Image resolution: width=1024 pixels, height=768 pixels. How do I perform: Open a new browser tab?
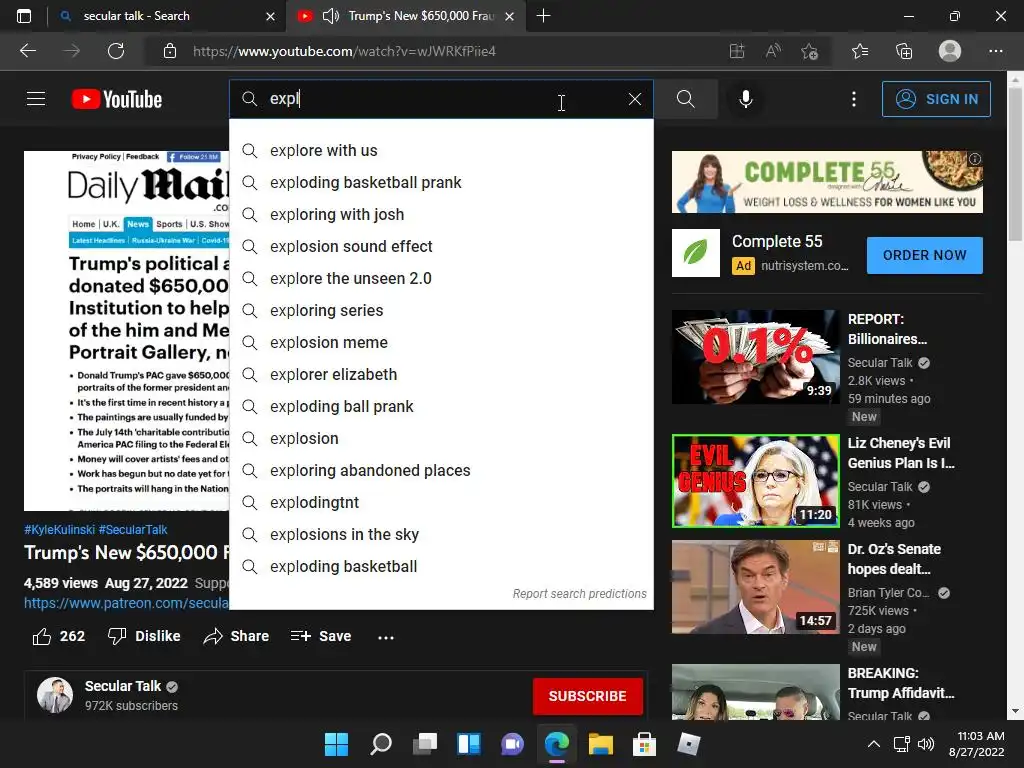543,16
